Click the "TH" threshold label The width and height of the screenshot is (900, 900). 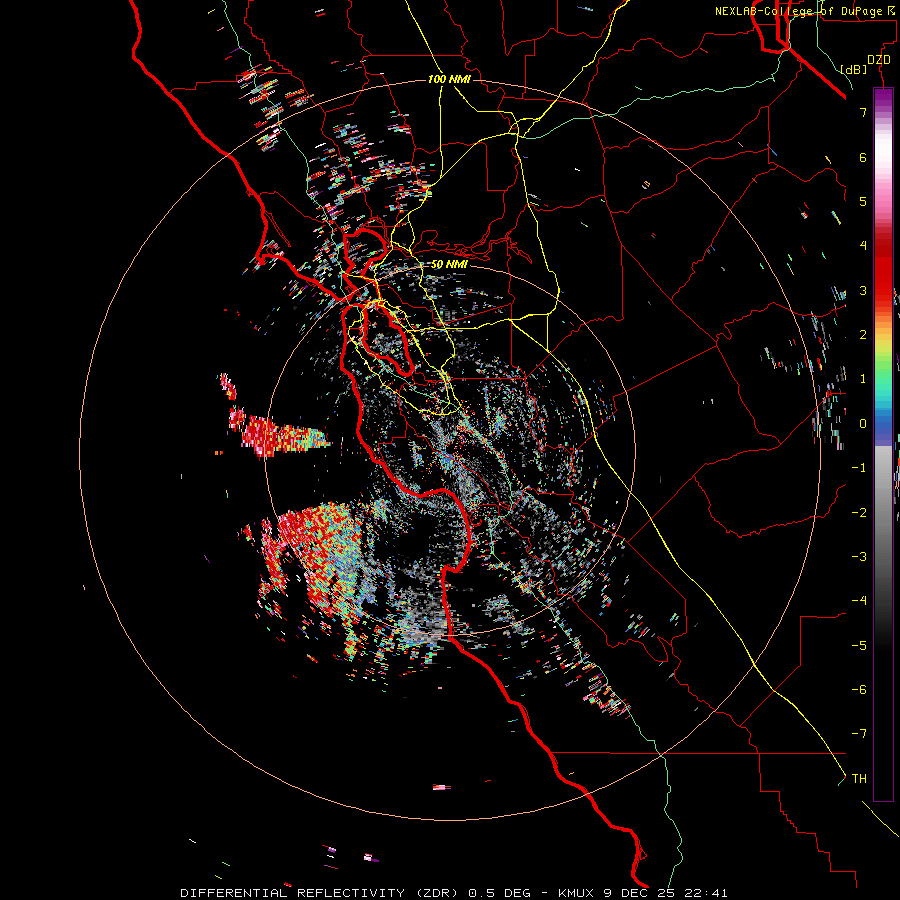point(859,779)
